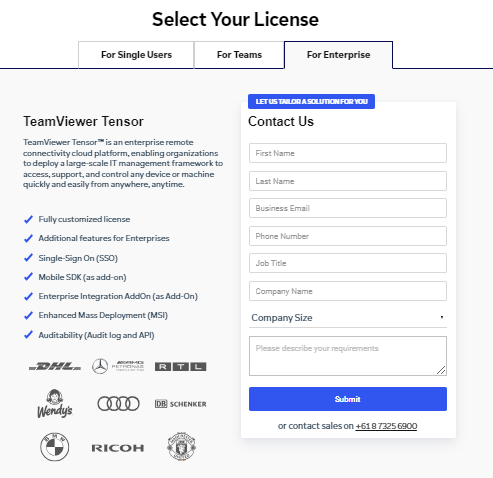Viewport: 493px width, 478px height.
Task: Switch to the For Teams tab
Action: pyautogui.click(x=239, y=55)
